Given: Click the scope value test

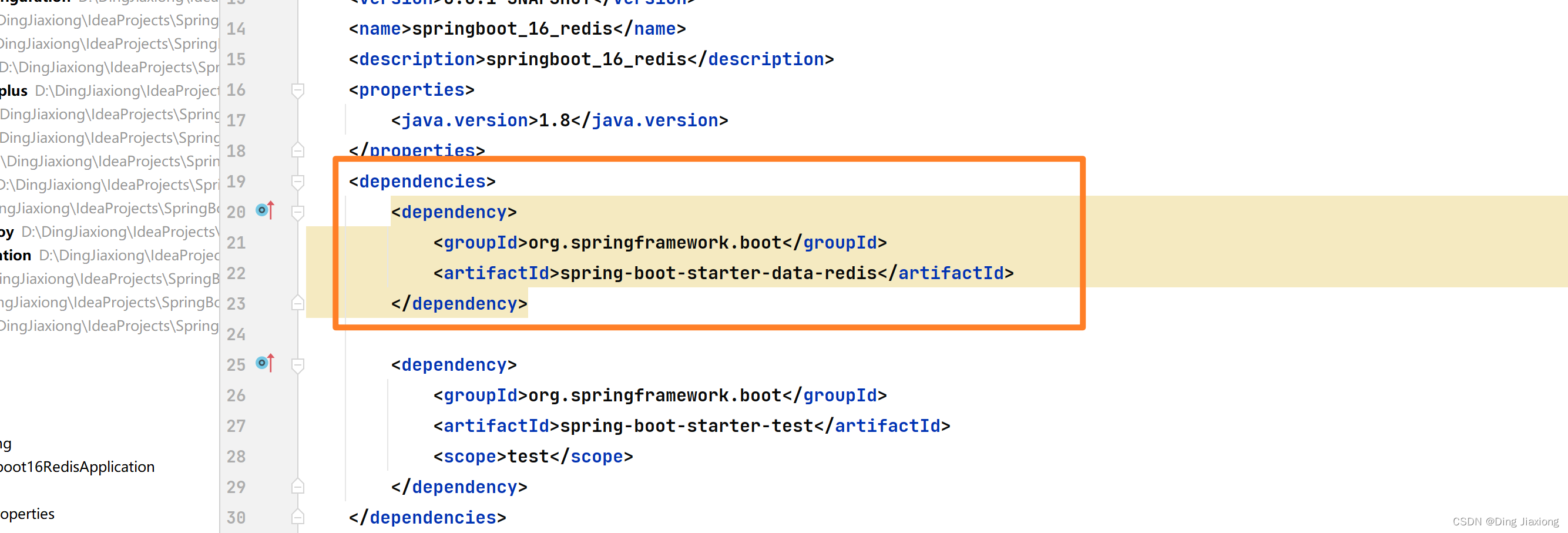Looking at the screenshot, I should click(x=528, y=456).
